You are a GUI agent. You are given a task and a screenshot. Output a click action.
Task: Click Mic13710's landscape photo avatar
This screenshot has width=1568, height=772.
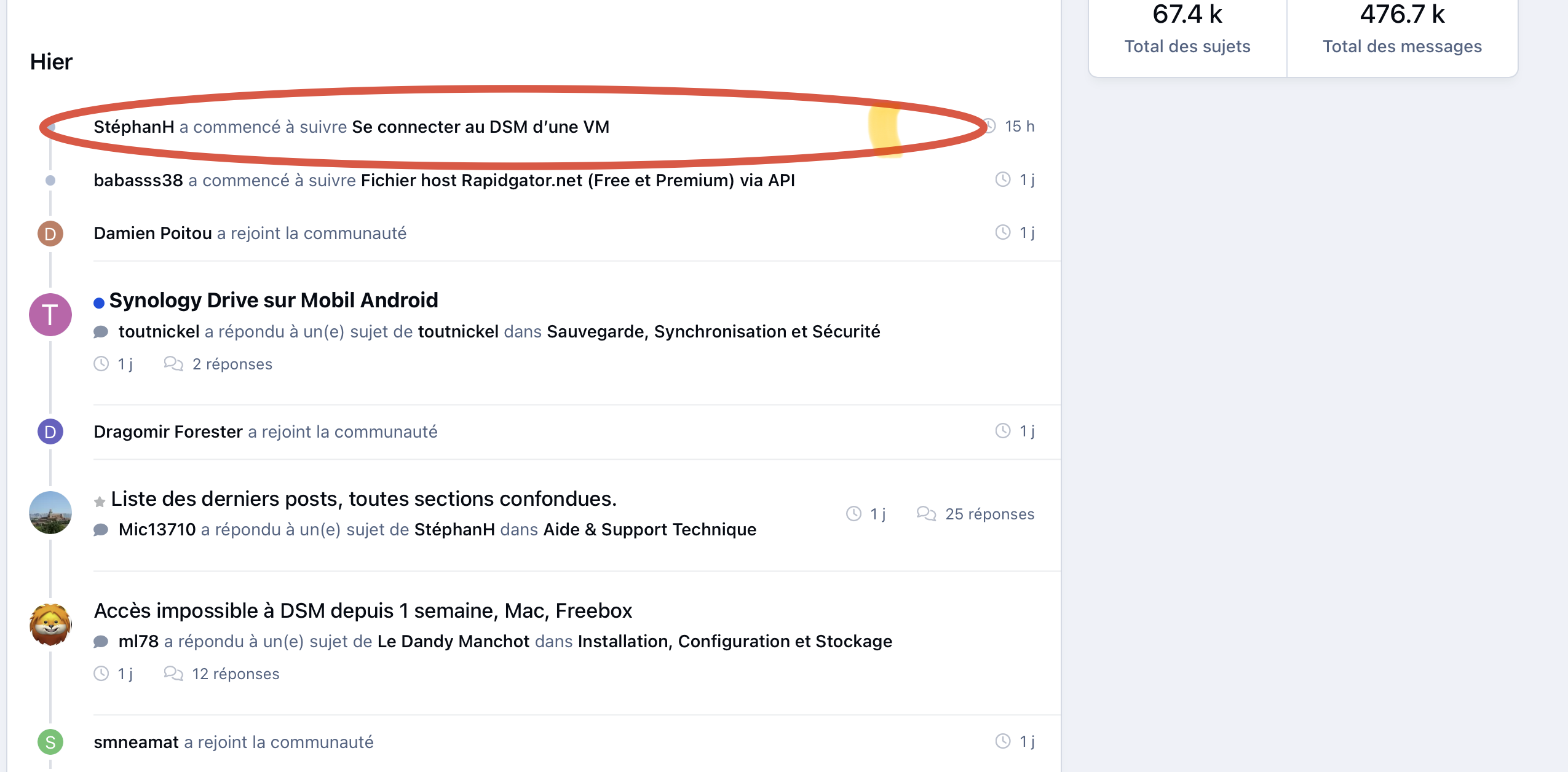tap(50, 513)
